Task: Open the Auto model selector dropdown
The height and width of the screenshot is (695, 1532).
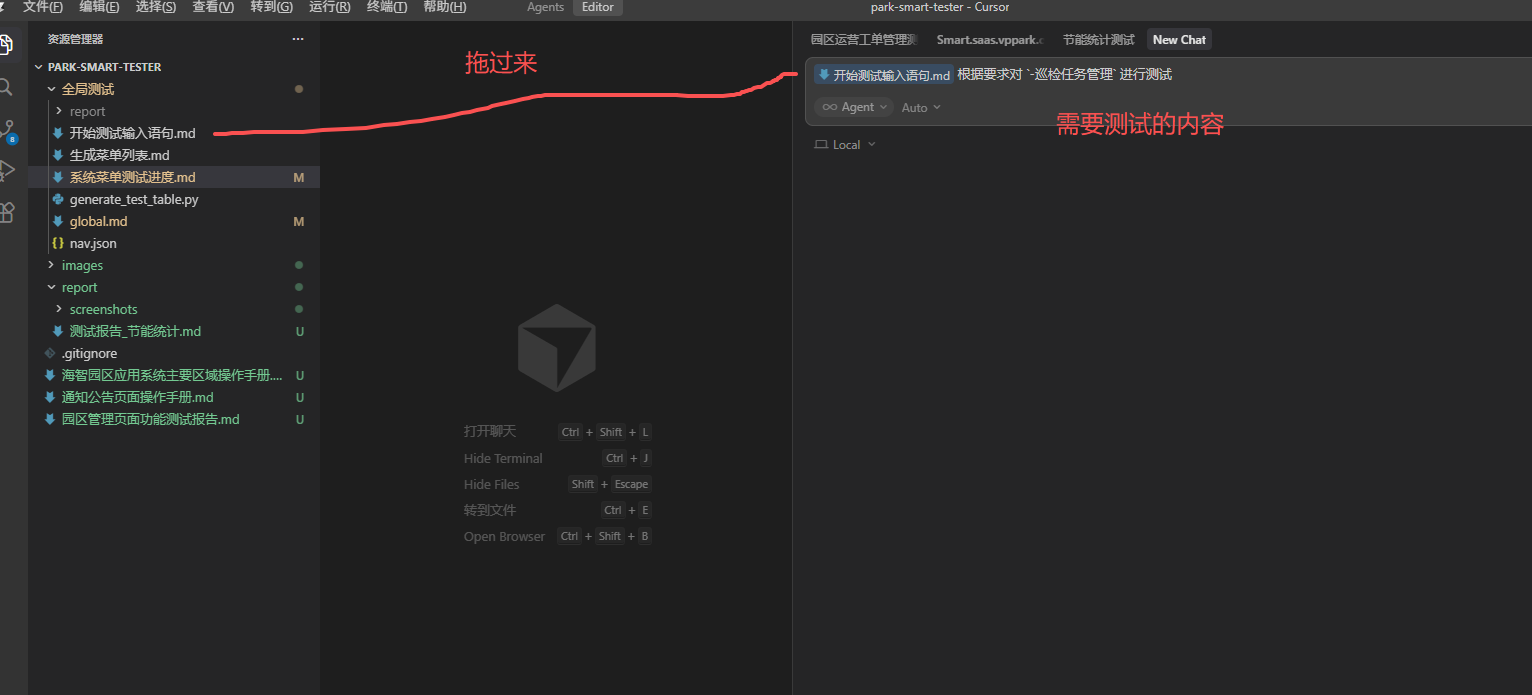Action: click(x=921, y=107)
